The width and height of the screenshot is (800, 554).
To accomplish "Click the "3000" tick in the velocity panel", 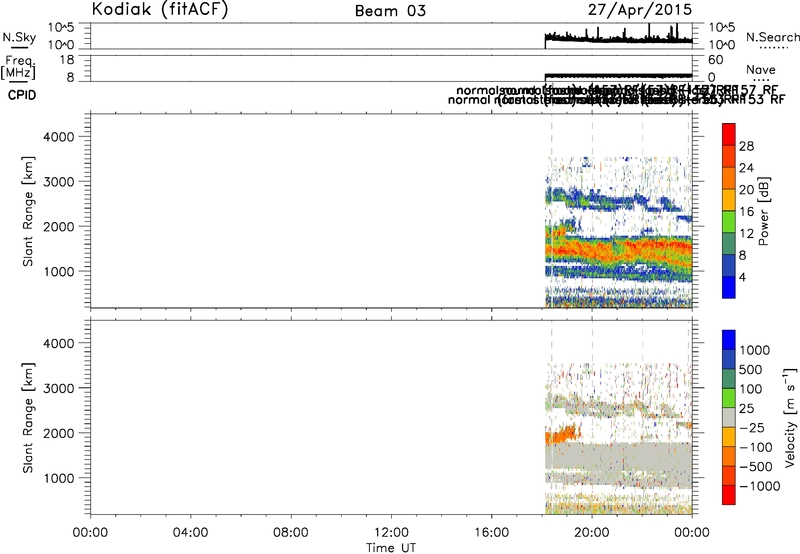I will [58, 388].
